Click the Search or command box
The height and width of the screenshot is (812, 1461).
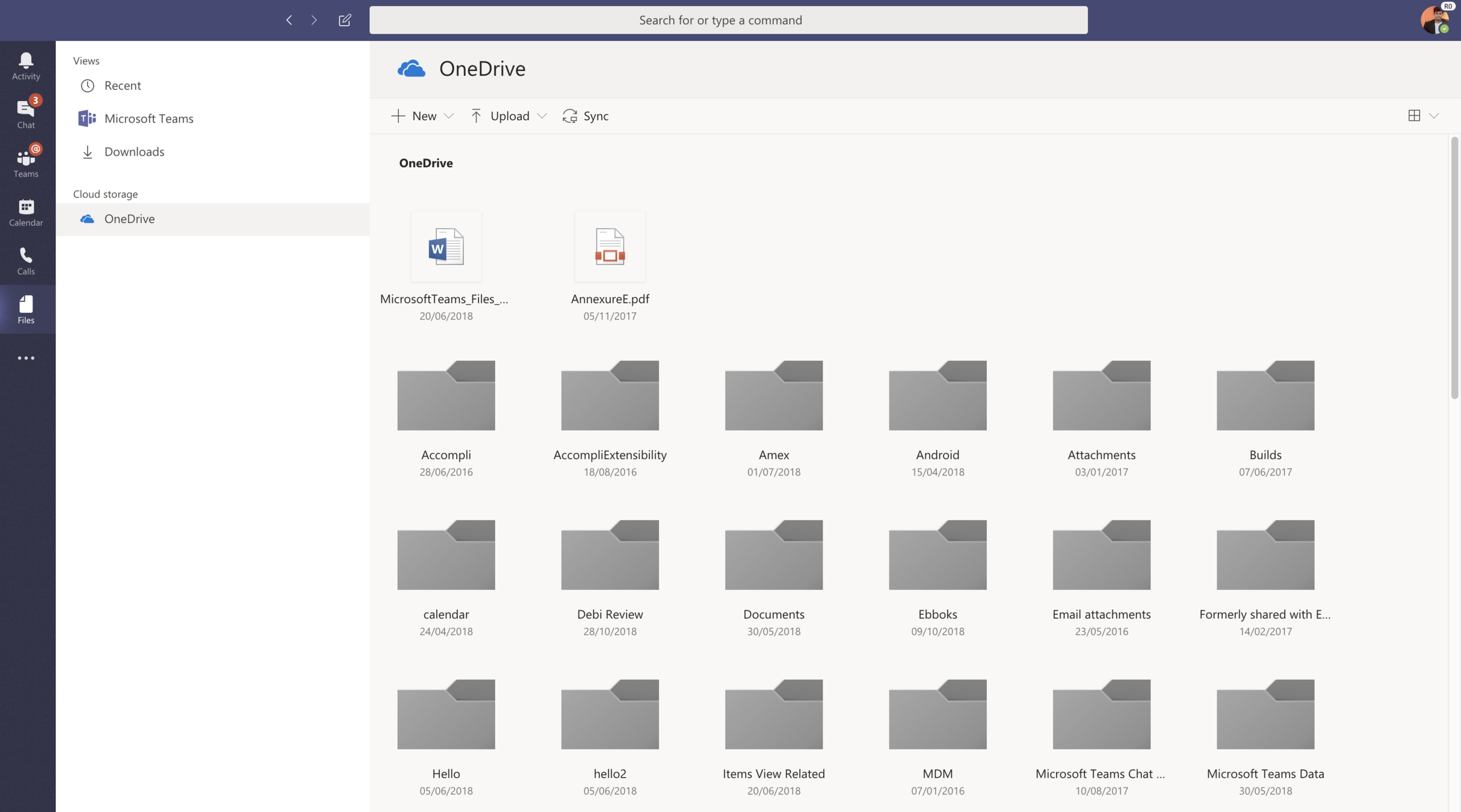click(728, 20)
